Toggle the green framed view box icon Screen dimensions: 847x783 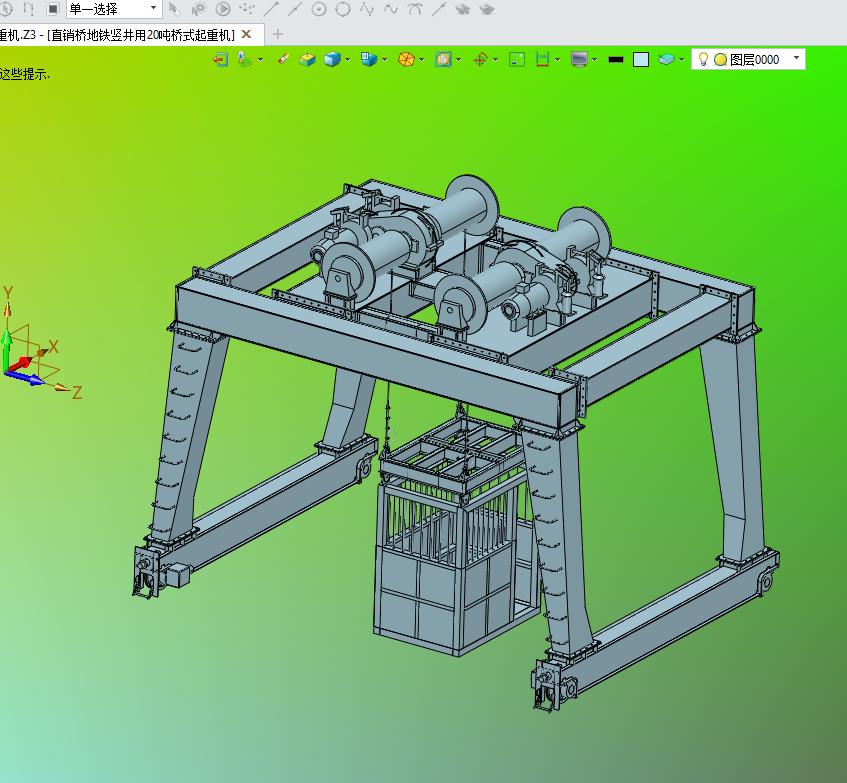click(516, 60)
